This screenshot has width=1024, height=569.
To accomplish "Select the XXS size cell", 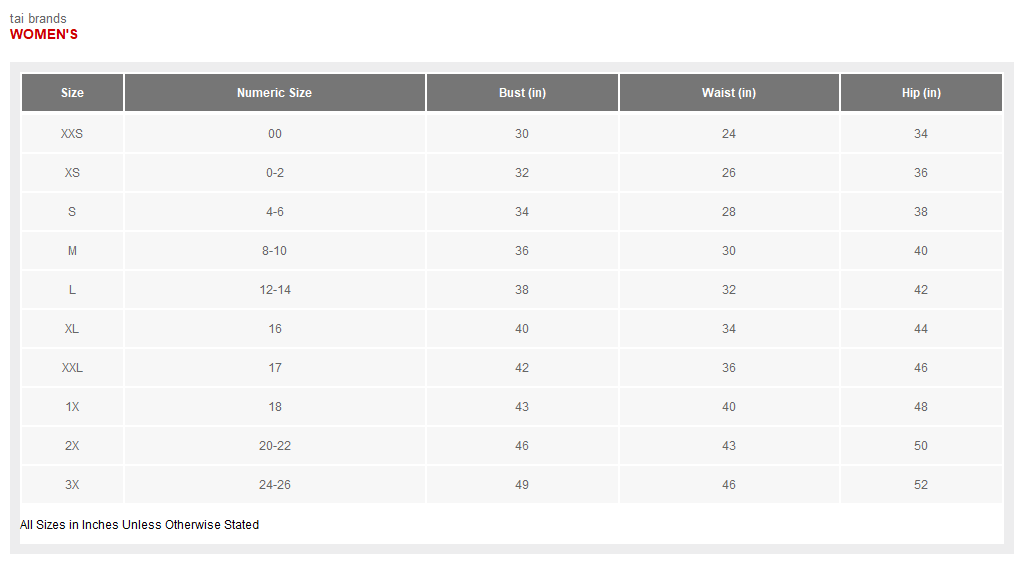I will click(72, 134).
